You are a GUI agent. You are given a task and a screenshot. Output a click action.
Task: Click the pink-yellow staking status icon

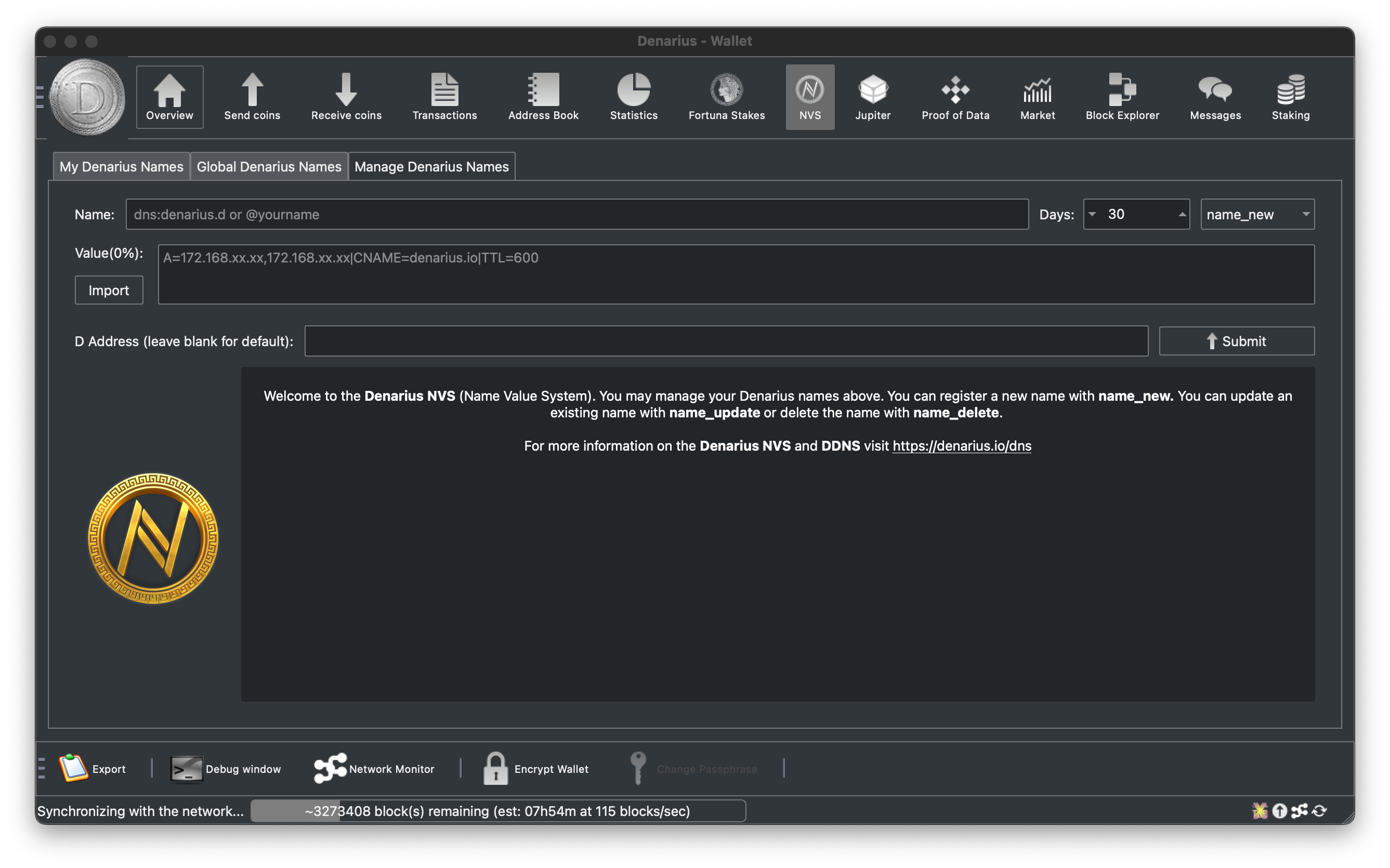tap(1260, 811)
